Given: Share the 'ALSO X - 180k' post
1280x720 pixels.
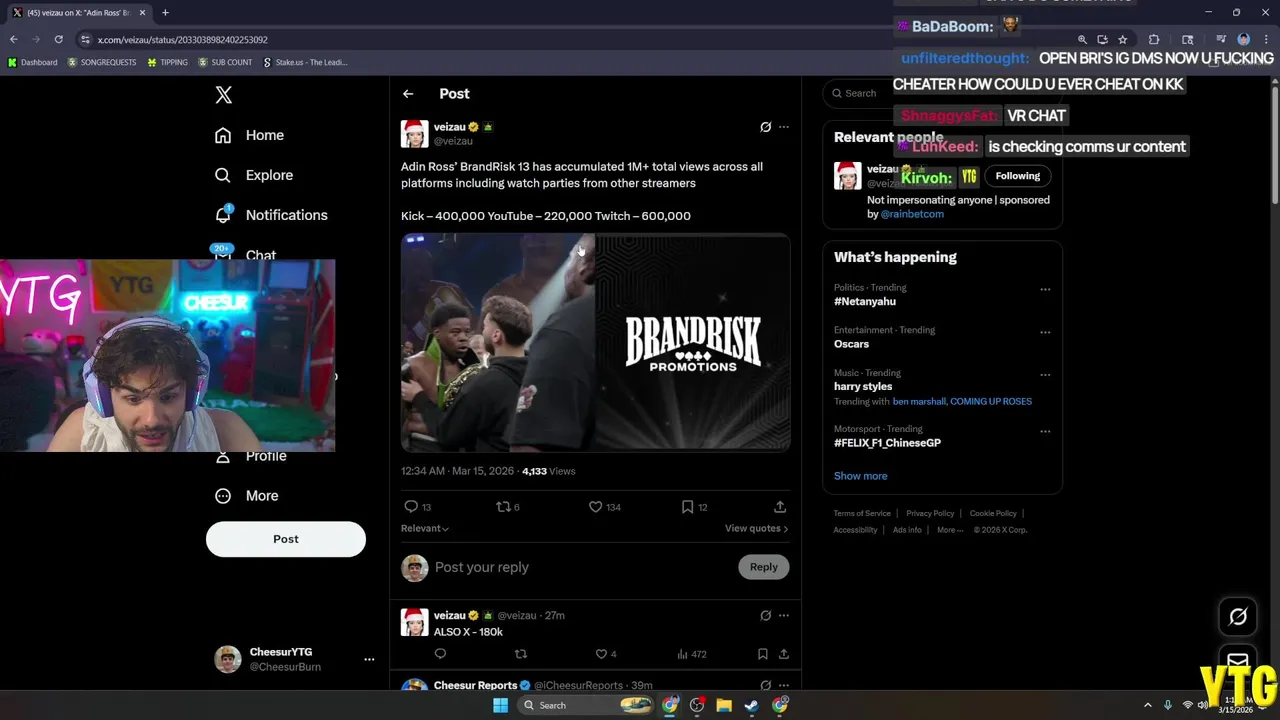Looking at the screenshot, I should (x=784, y=654).
